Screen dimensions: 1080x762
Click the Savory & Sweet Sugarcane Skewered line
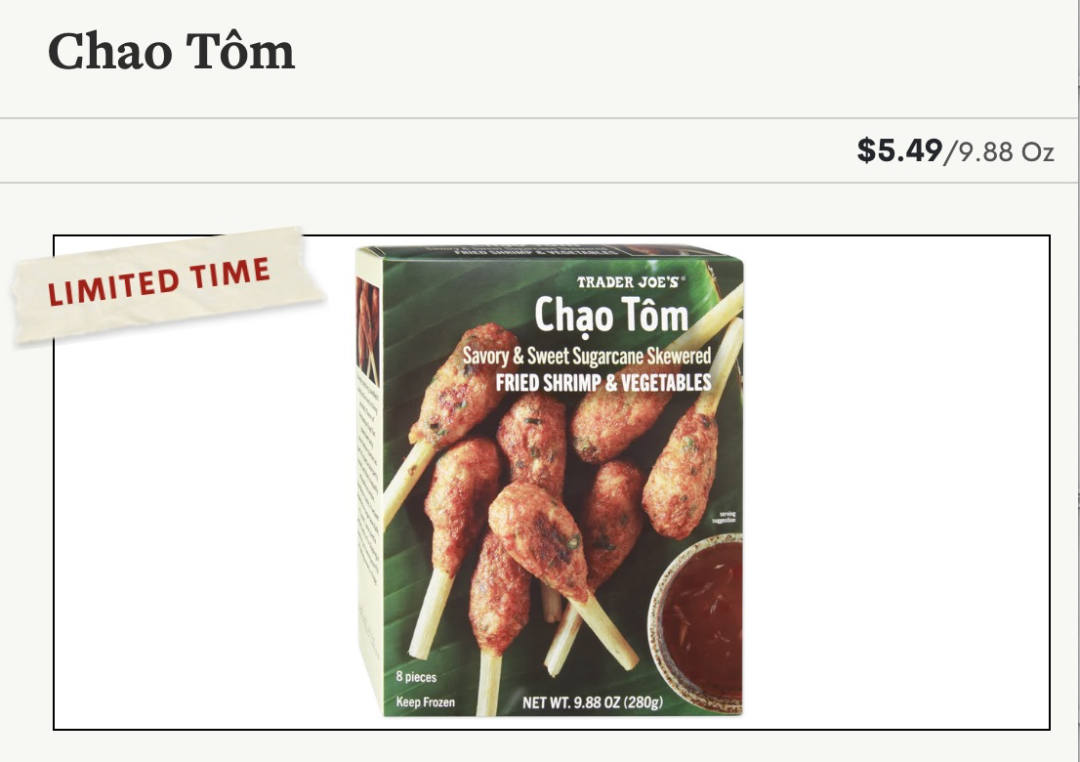pyautogui.click(x=586, y=356)
